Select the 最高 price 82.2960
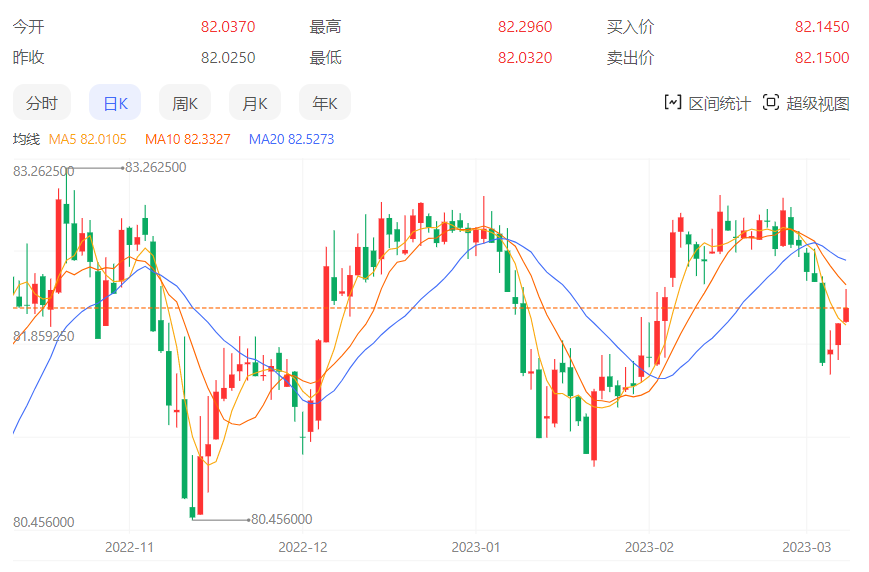Image resolution: width=869 pixels, height=572 pixels. point(525,27)
